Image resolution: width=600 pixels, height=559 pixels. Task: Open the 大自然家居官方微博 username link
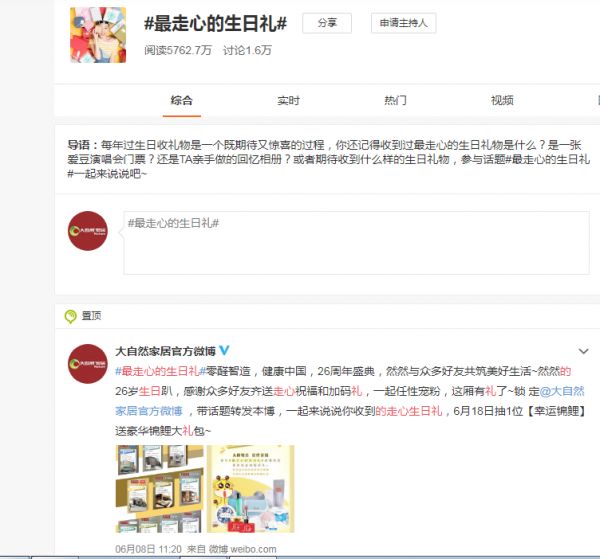pyautogui.click(x=165, y=351)
